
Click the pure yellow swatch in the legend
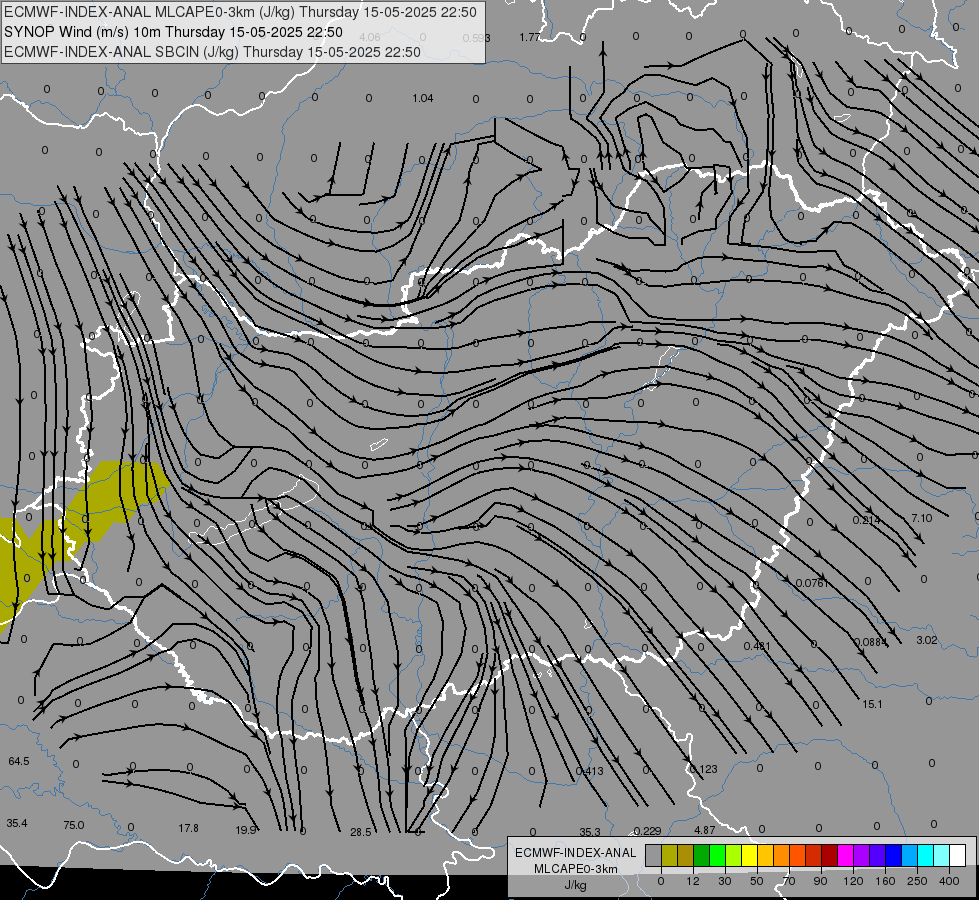[x=749, y=855]
